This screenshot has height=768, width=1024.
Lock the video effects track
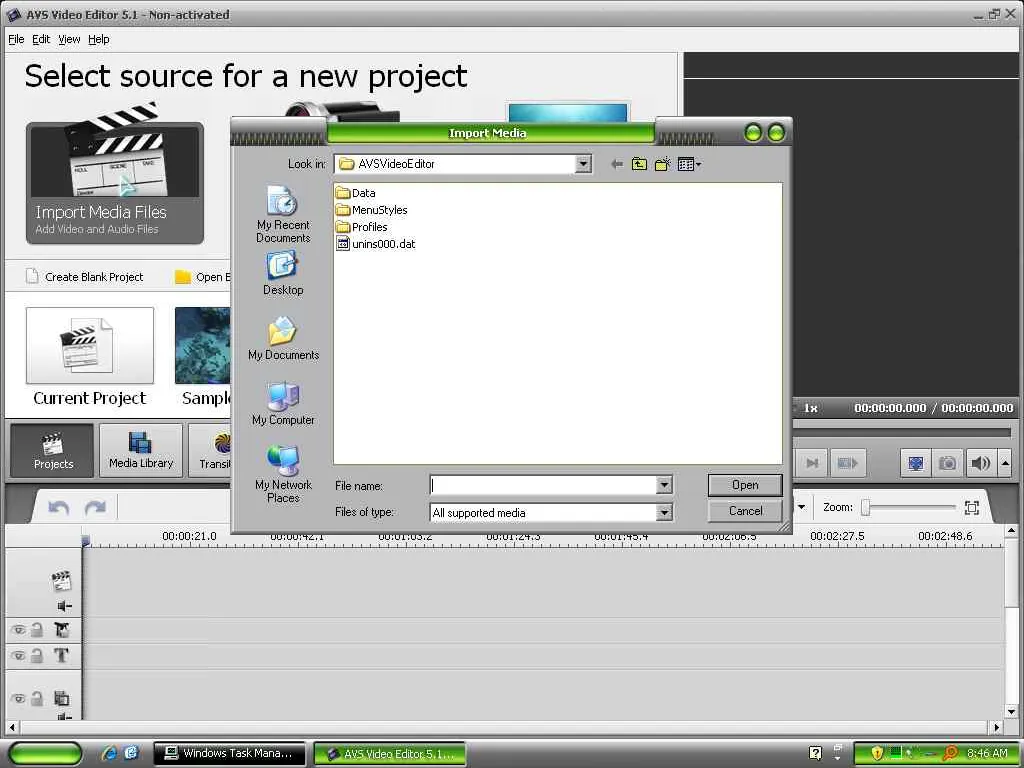coord(37,630)
